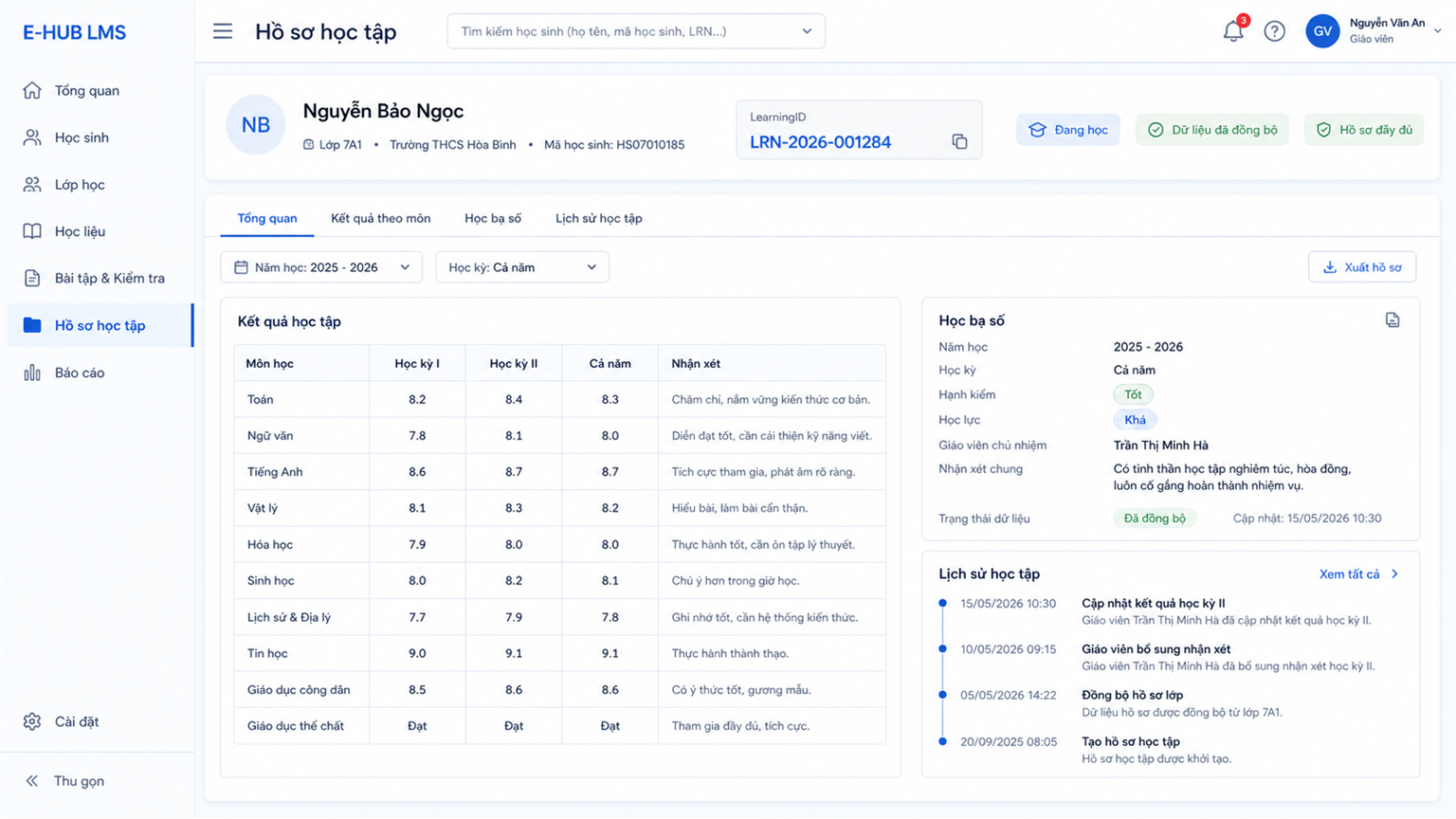Click the Xem tất cả chevron arrow

point(1394,574)
